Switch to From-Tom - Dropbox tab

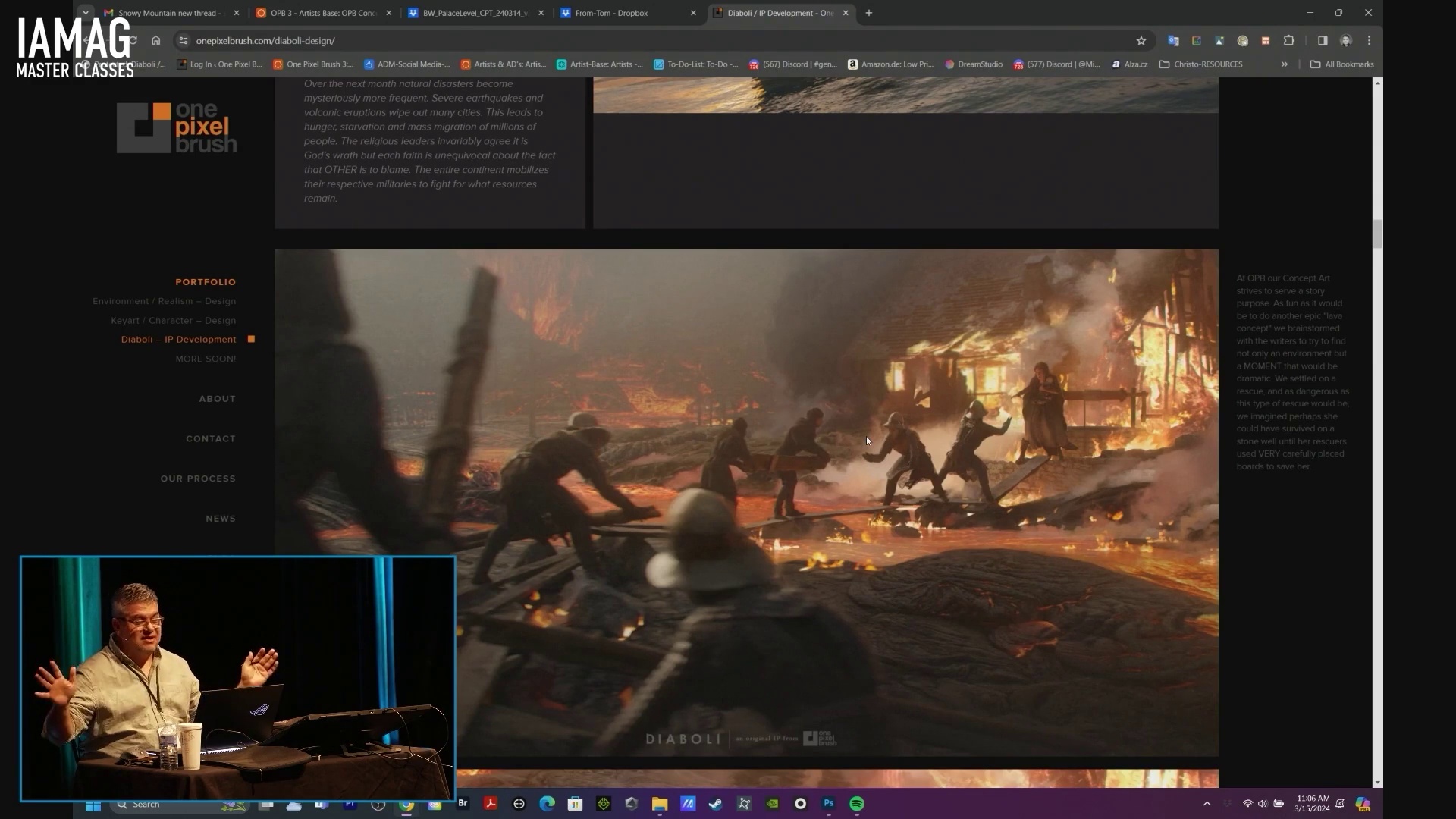pyautogui.click(x=628, y=13)
